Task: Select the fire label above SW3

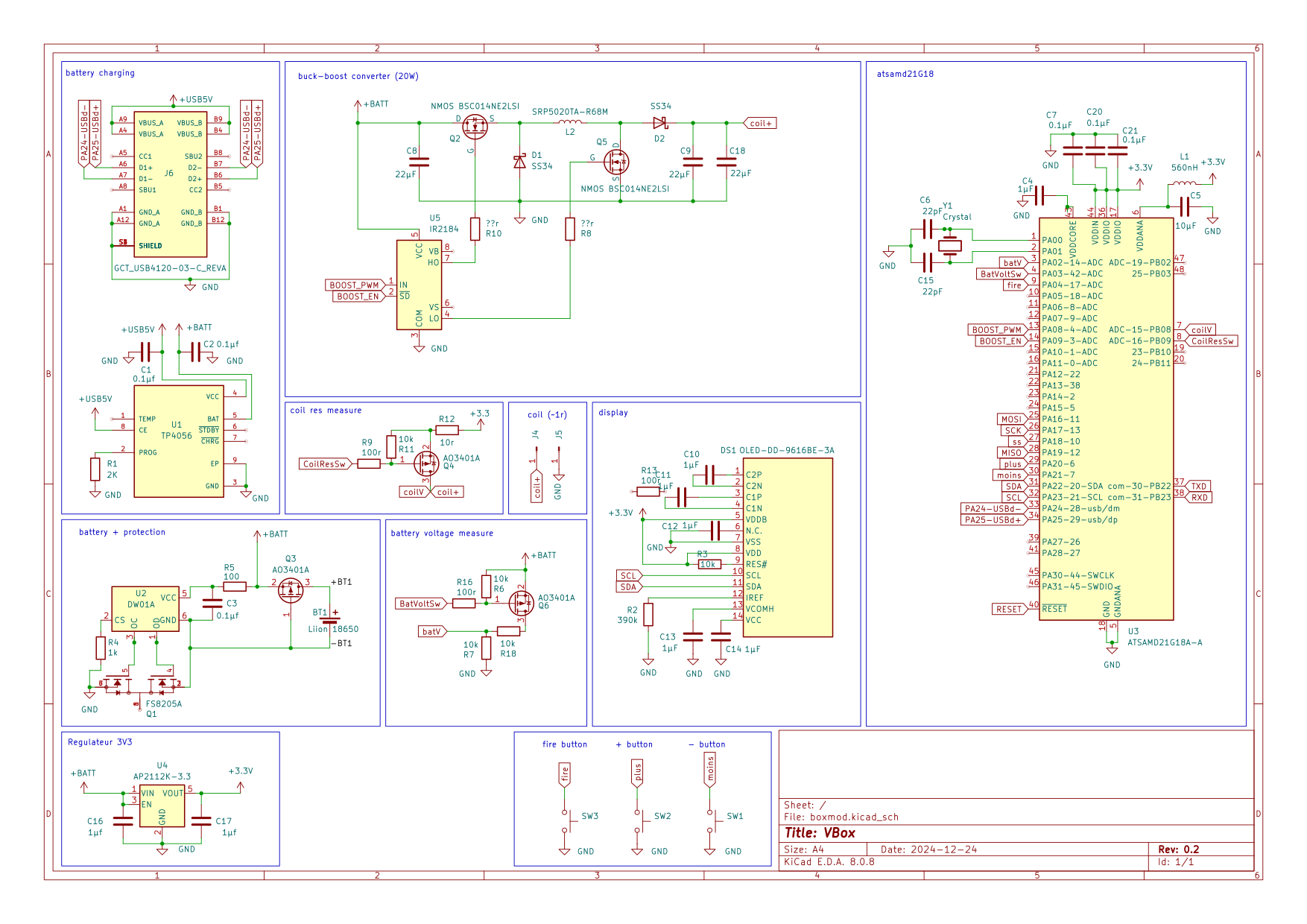Action: [x=565, y=775]
